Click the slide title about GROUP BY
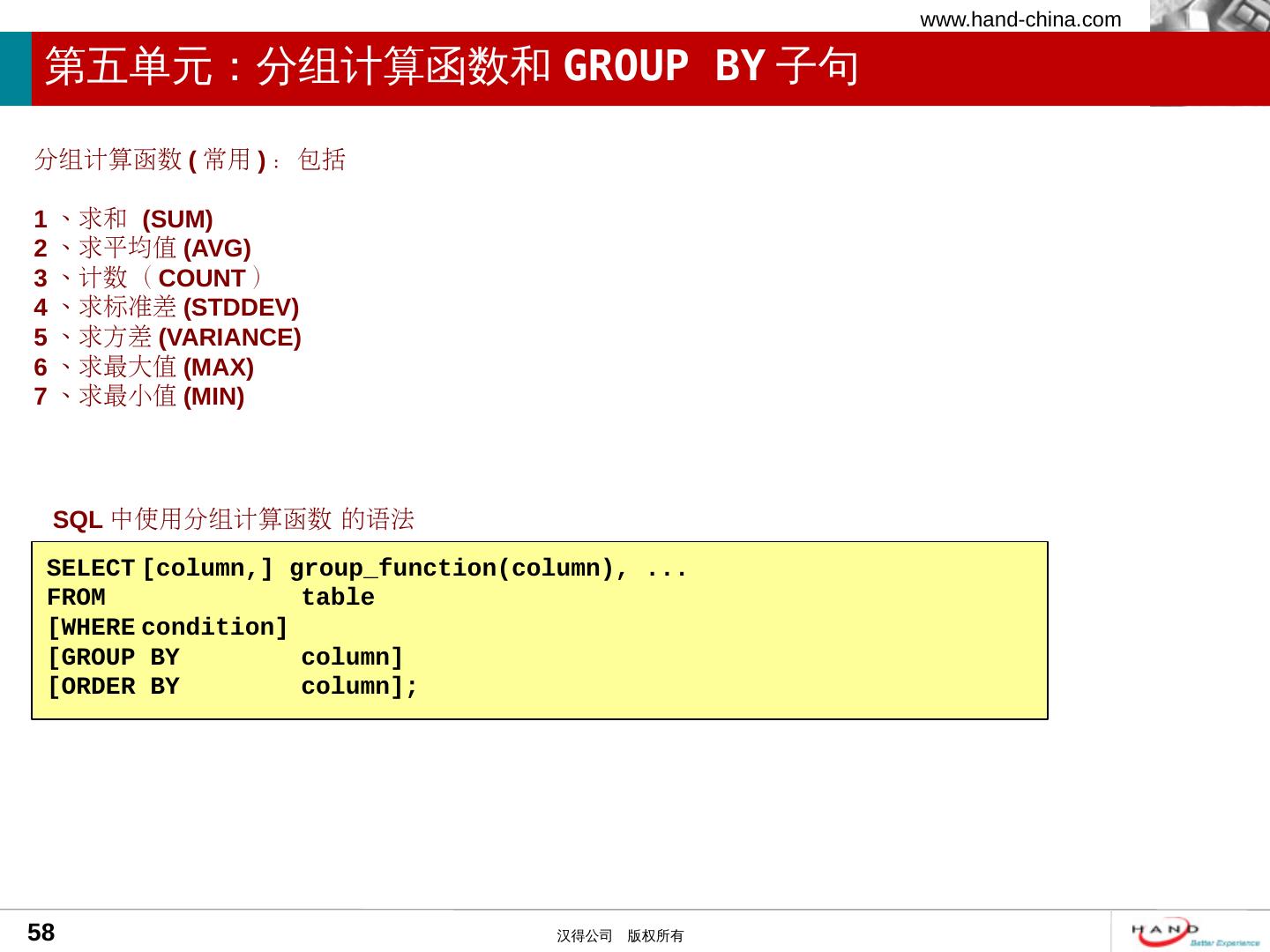 (452, 66)
